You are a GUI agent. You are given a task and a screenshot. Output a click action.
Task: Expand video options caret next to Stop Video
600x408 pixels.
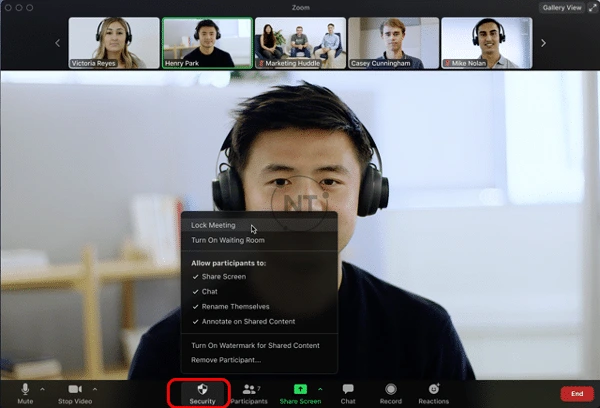pos(95,389)
